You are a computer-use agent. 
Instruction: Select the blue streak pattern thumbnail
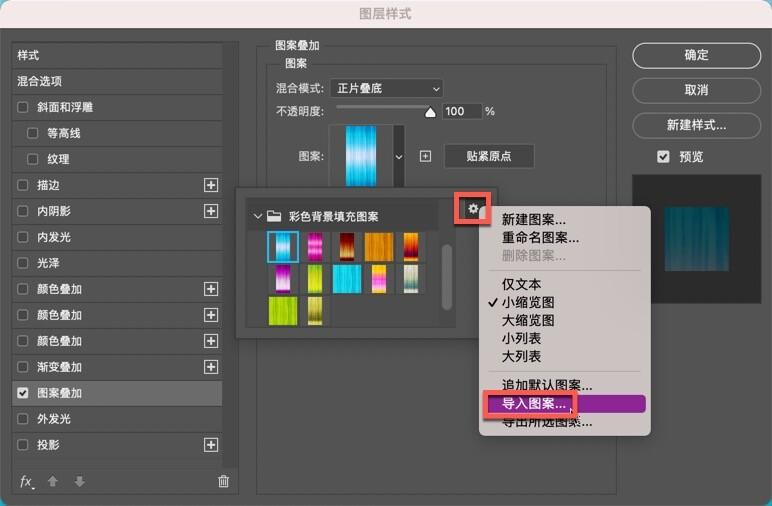click(283, 246)
